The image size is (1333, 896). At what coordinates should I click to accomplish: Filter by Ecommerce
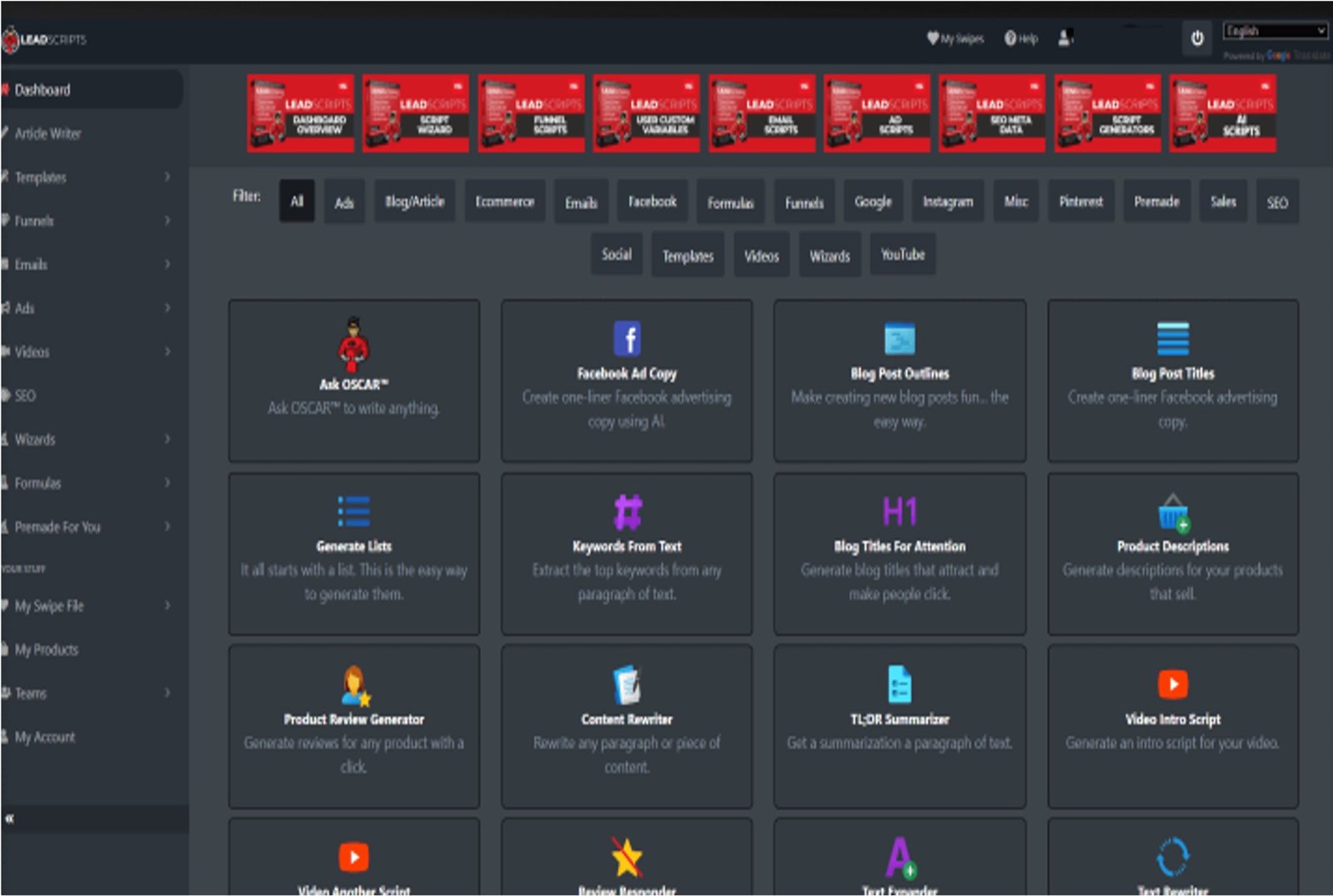(x=505, y=202)
